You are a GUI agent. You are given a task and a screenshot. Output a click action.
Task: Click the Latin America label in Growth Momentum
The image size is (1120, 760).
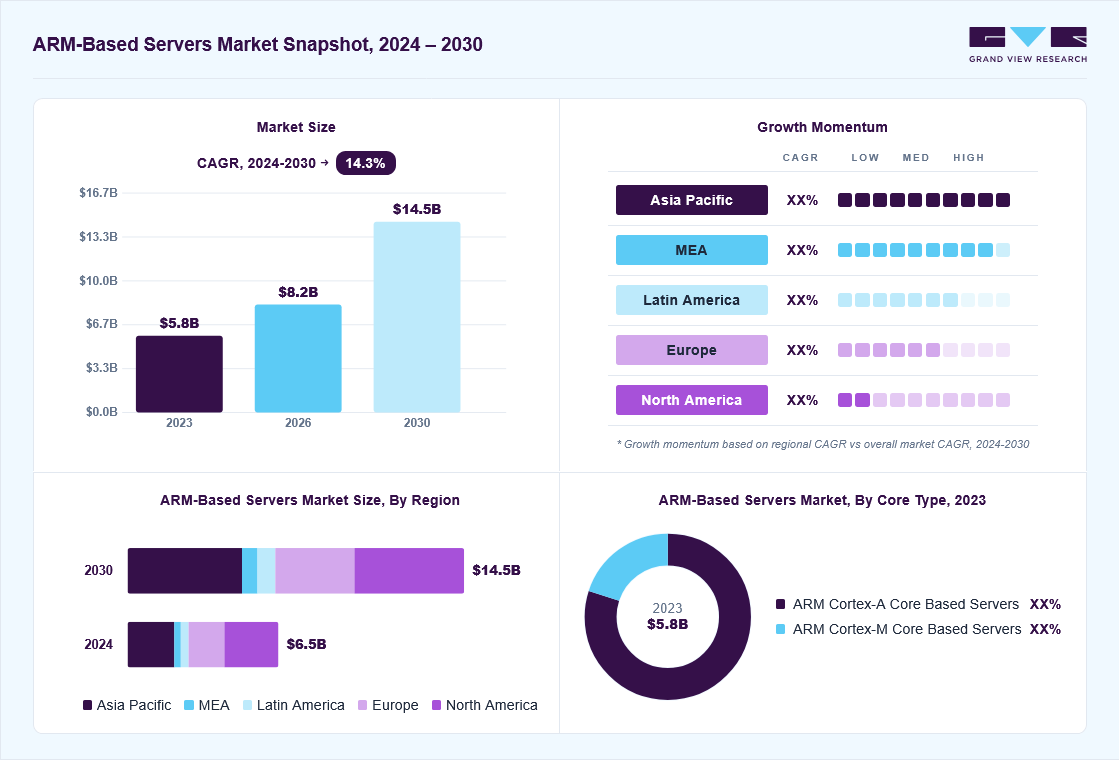pos(691,300)
